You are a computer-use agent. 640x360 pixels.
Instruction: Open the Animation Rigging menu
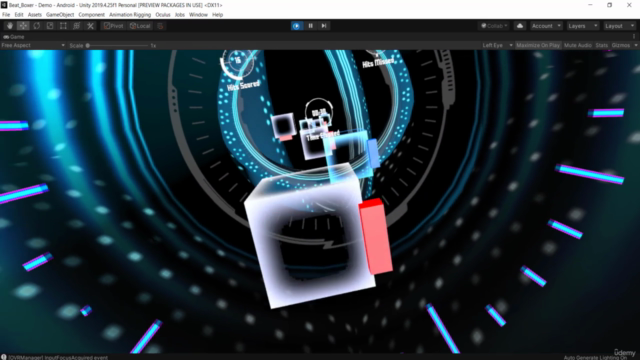130,15
